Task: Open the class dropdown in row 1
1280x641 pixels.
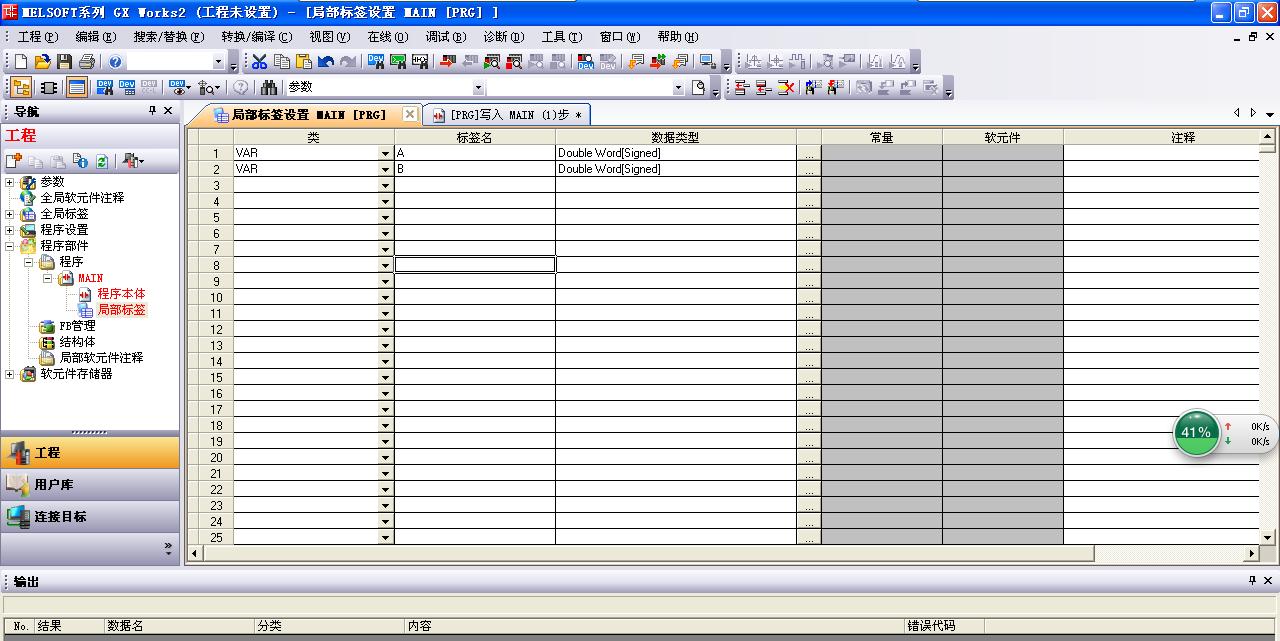Action: [x=385, y=154]
